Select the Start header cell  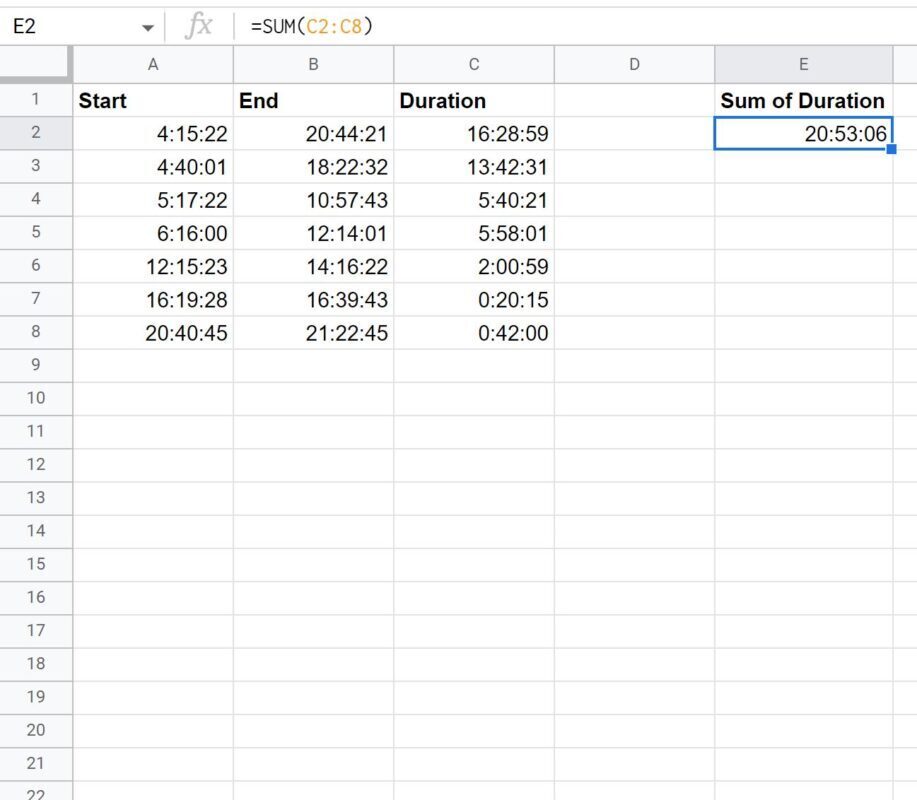point(153,100)
